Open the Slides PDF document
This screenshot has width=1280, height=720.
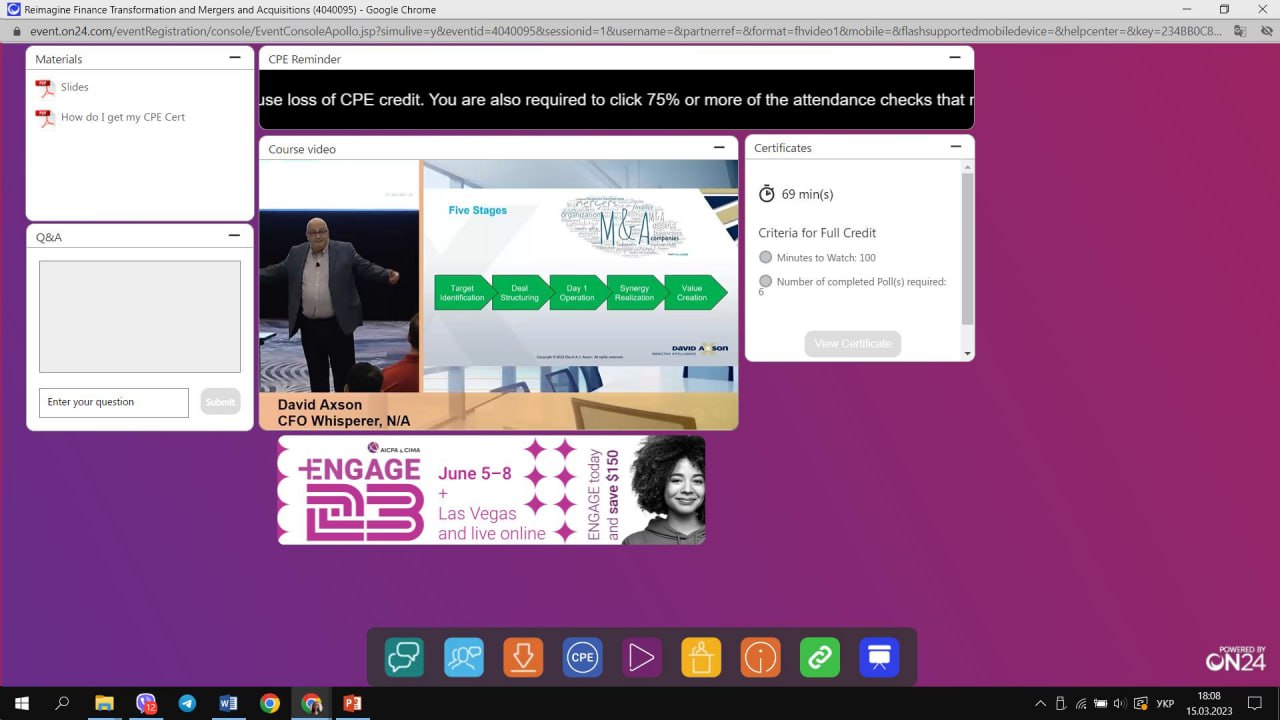[x=74, y=87]
